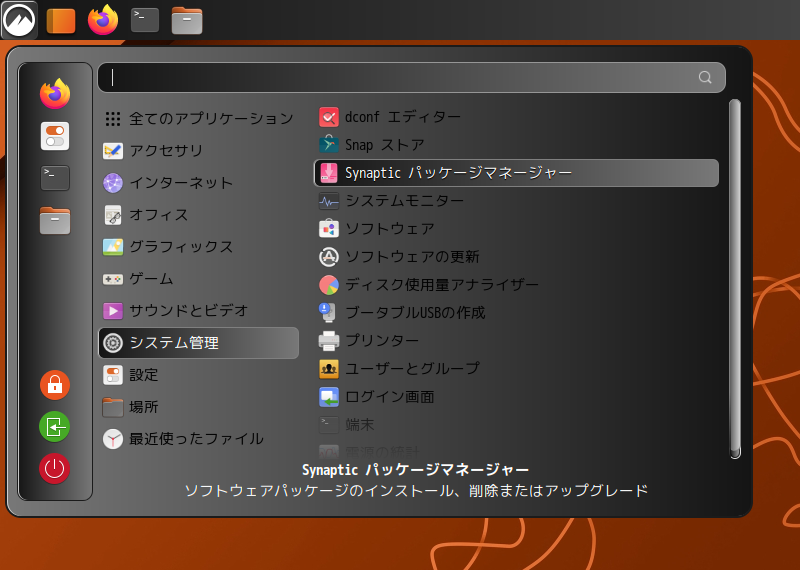This screenshot has width=800, height=570.
Task: Launch ソフトウェアの更新
Action: [516, 257]
